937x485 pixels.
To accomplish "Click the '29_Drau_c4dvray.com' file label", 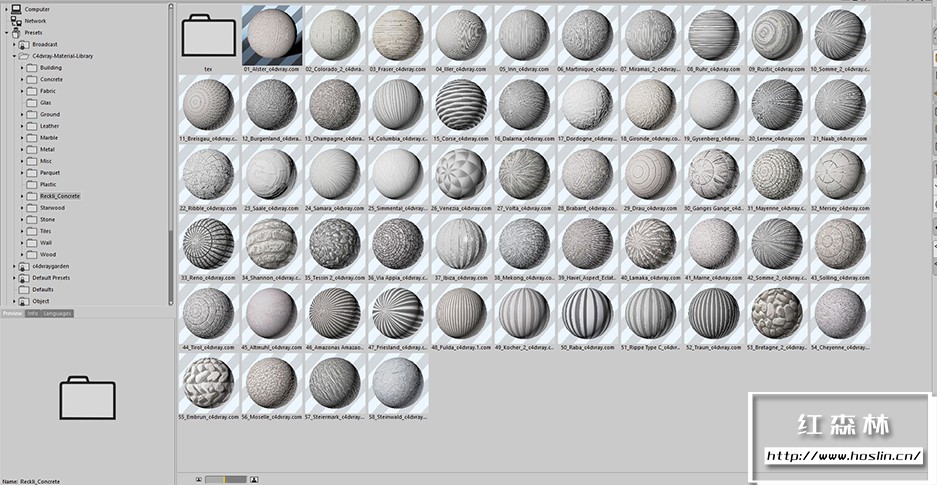I will tap(650, 208).
